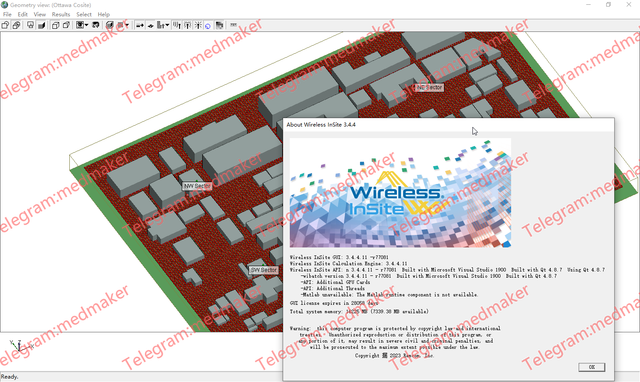Select the NE Sector label in the geometry view
This screenshot has height=382, width=640.
[429, 87]
